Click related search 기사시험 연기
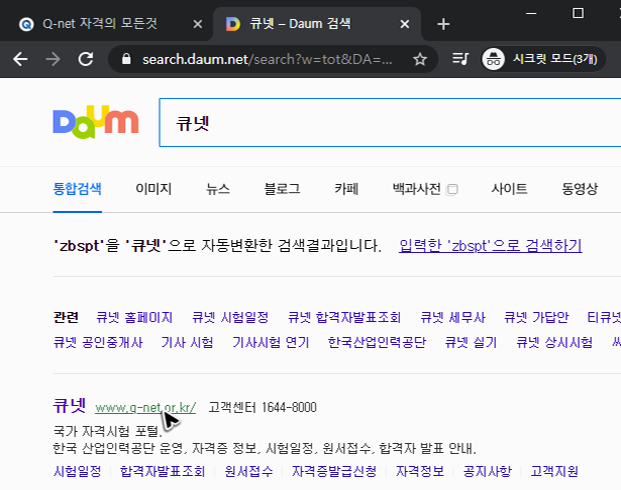This screenshot has width=621, height=490. coord(270,342)
